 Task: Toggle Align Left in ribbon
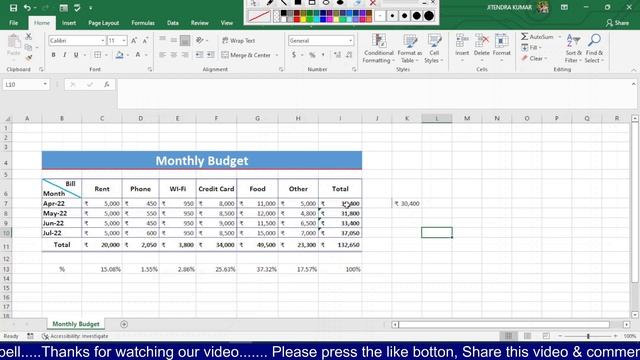(x=162, y=55)
